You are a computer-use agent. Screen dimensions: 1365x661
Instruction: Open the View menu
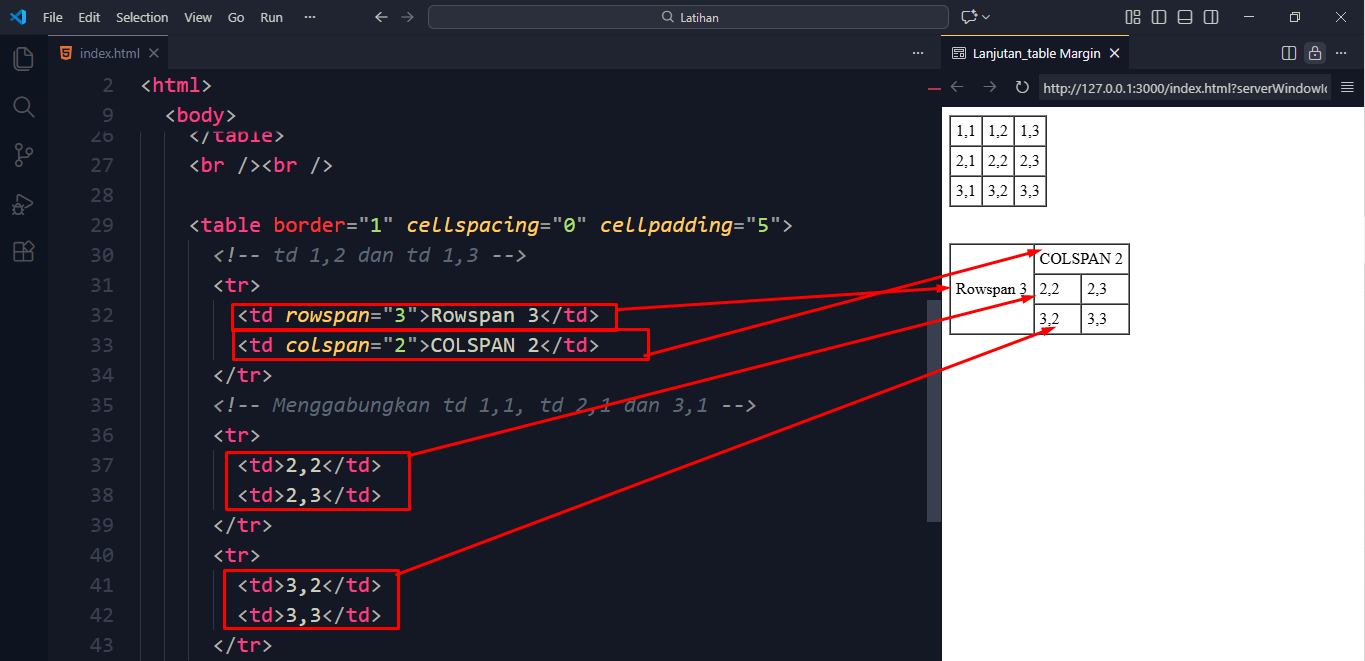point(197,17)
